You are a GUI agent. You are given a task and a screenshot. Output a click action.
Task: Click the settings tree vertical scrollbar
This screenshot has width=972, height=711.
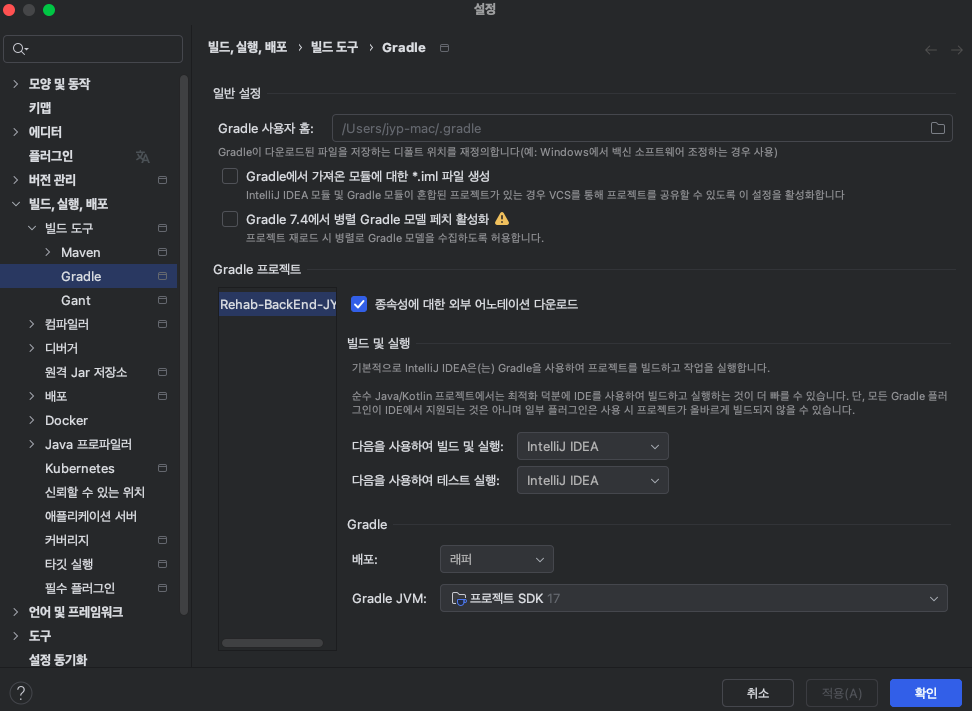click(x=183, y=345)
